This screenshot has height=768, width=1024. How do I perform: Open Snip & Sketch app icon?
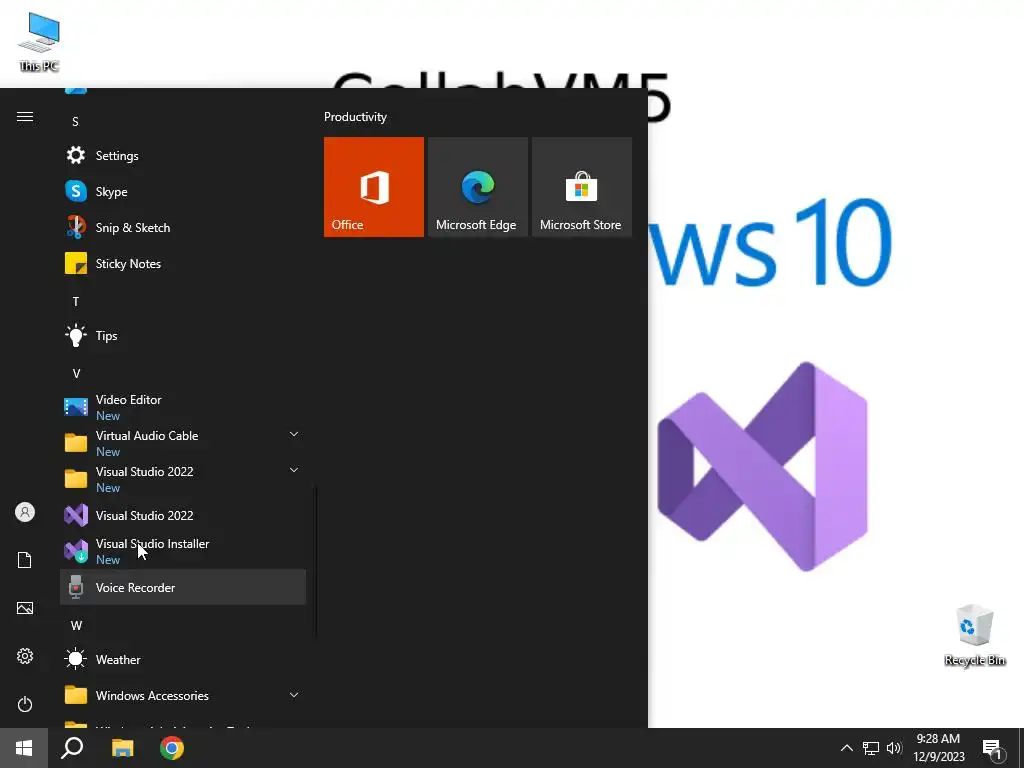[76, 227]
